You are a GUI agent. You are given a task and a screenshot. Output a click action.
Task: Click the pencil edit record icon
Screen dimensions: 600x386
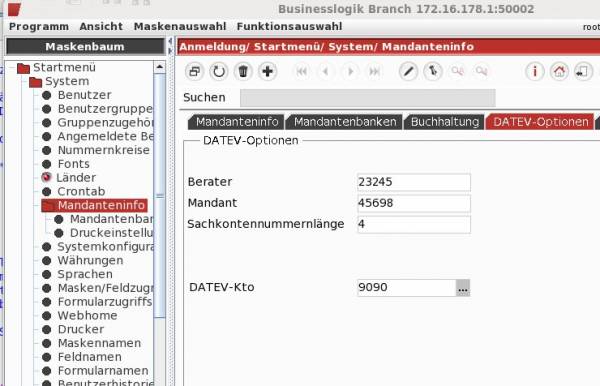(408, 72)
